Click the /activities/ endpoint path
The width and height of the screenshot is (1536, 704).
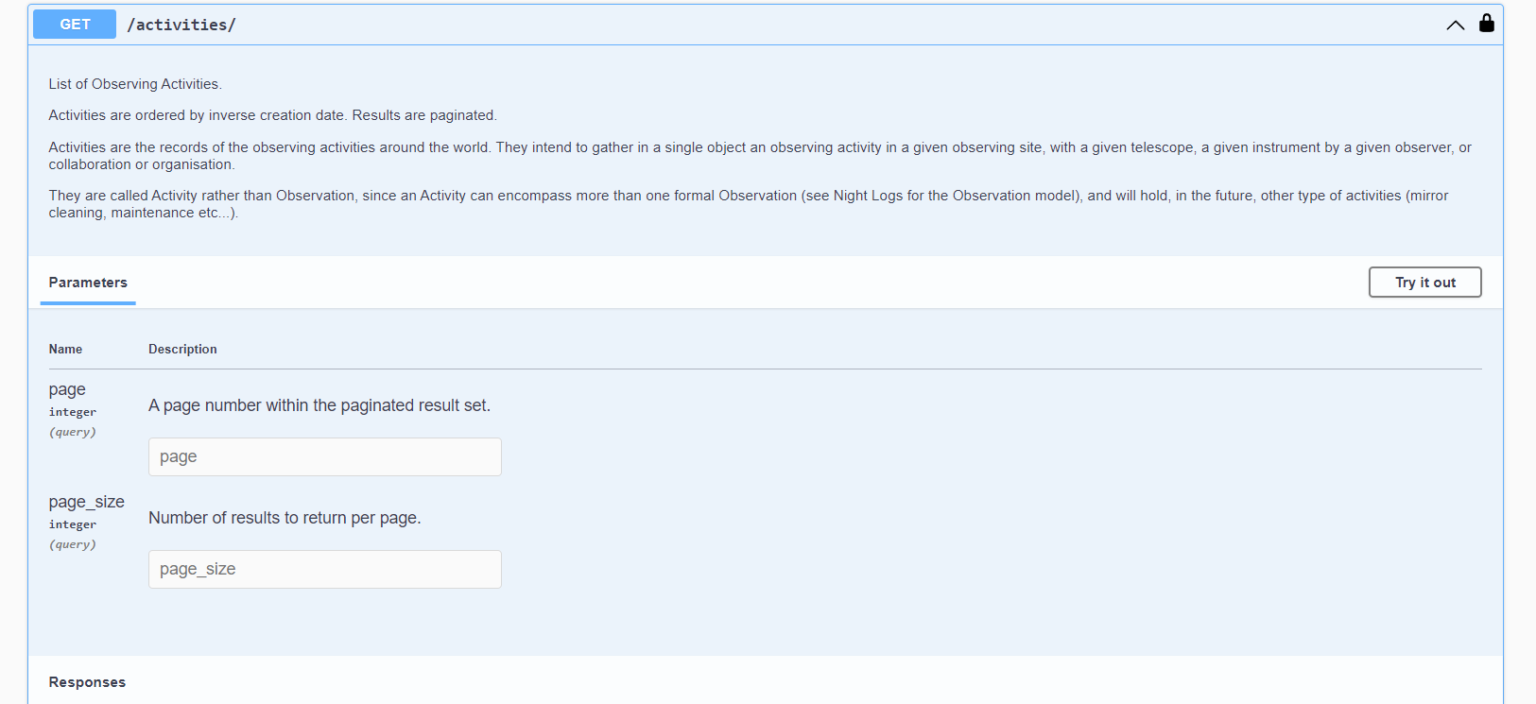pyautogui.click(x=181, y=25)
